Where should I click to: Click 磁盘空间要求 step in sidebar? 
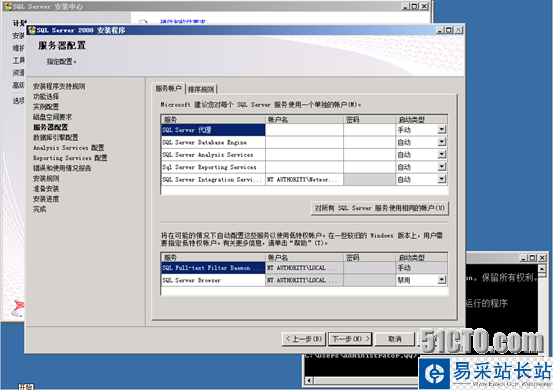pyautogui.click(x=52, y=117)
